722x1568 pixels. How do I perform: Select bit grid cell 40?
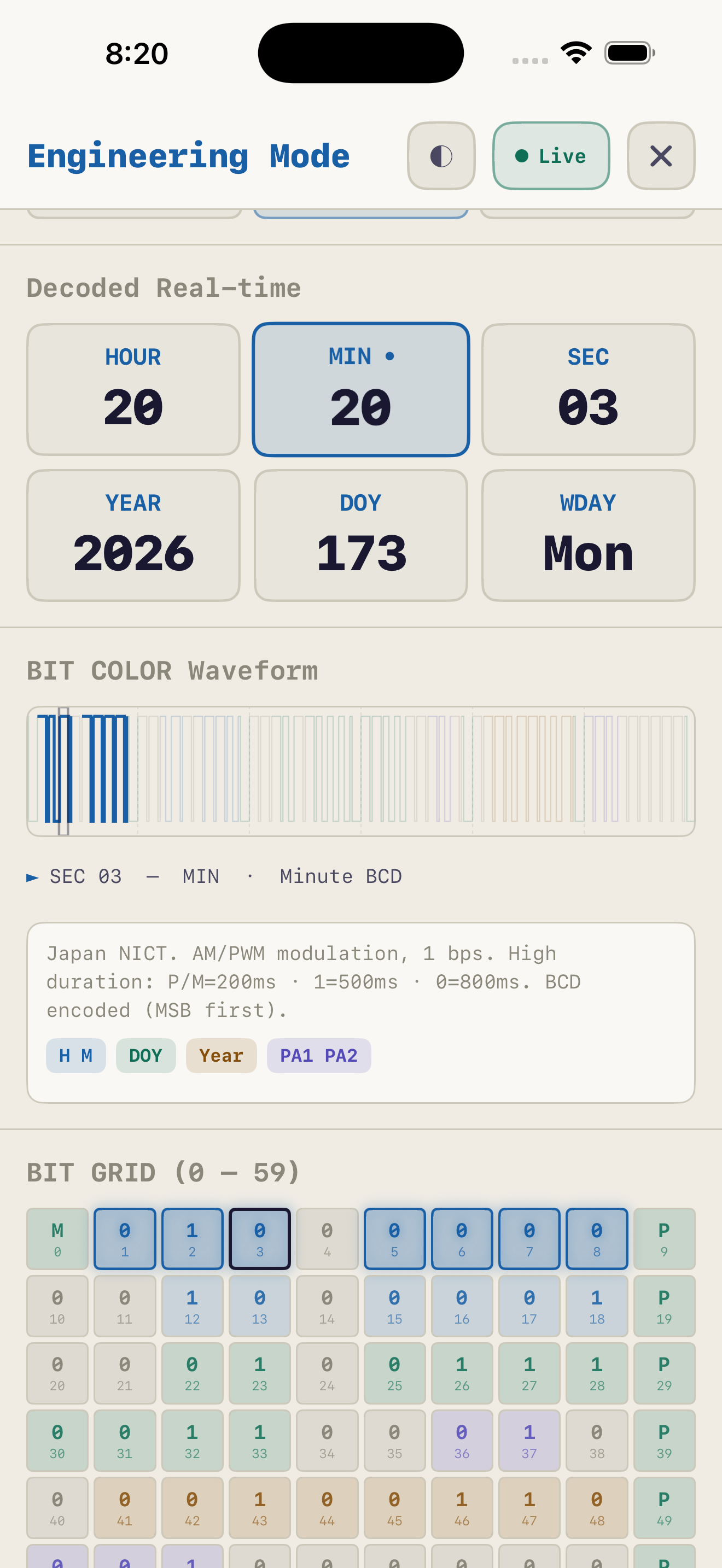57,1508
